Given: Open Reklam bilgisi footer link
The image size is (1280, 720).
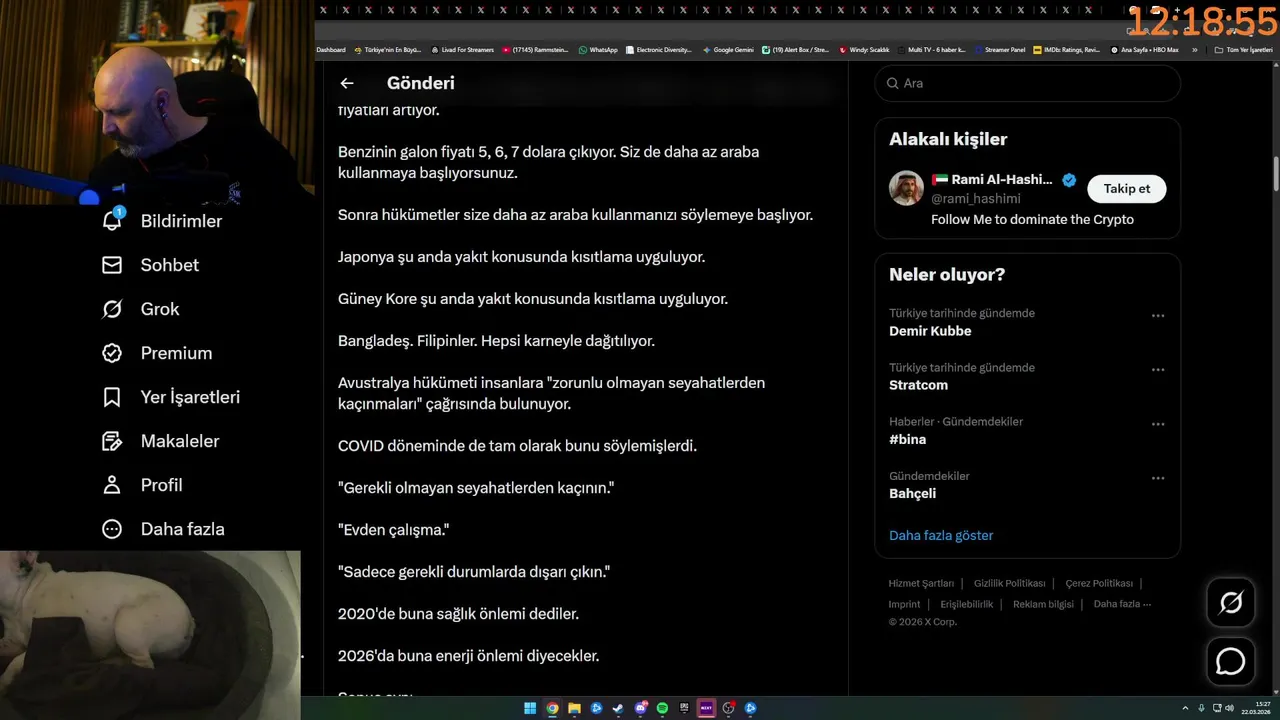Looking at the screenshot, I should point(1043,604).
